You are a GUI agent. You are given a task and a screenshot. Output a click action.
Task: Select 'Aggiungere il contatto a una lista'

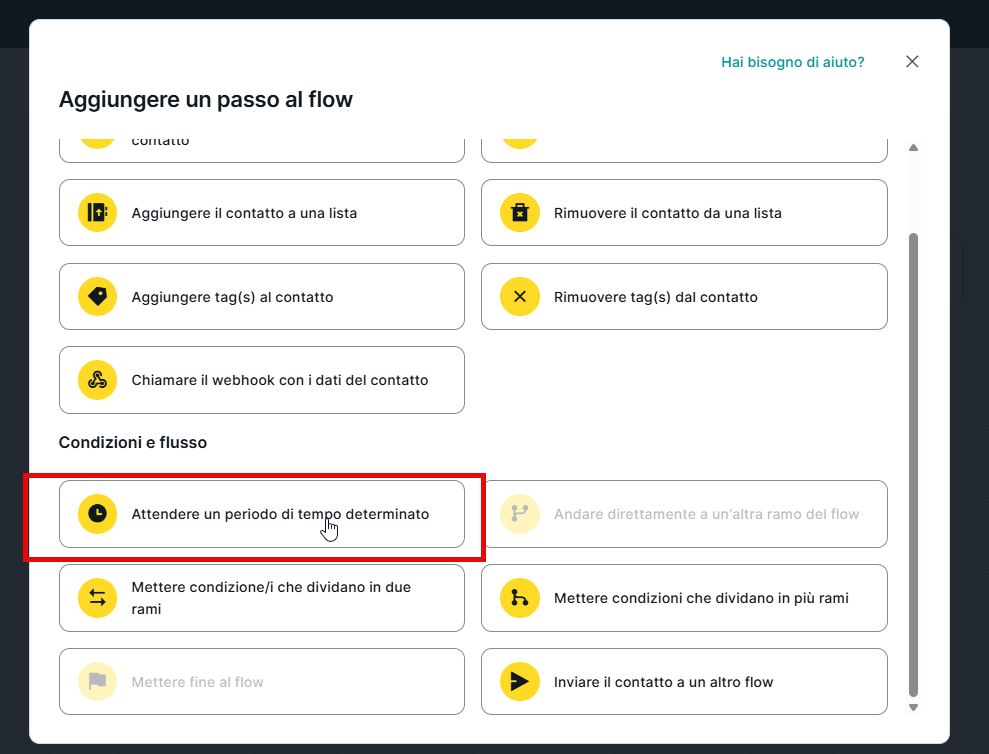tap(244, 213)
